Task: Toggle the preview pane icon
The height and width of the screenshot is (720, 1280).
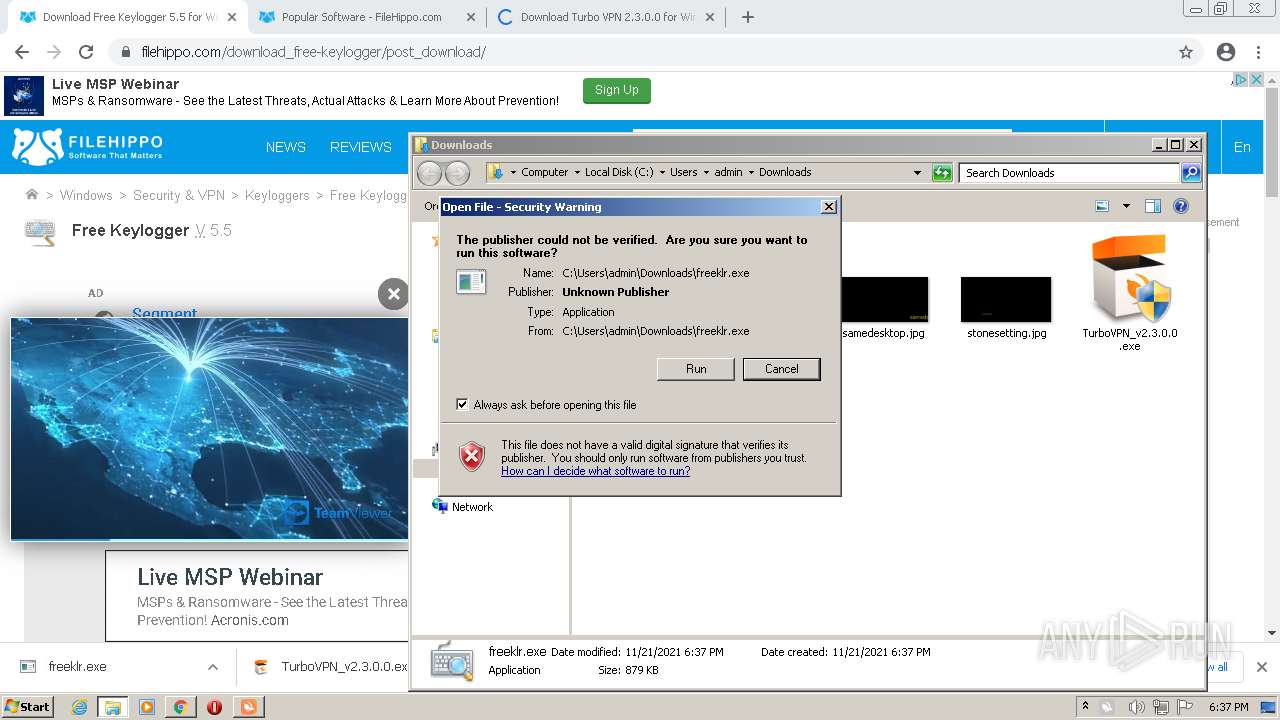Action: click(x=1153, y=206)
